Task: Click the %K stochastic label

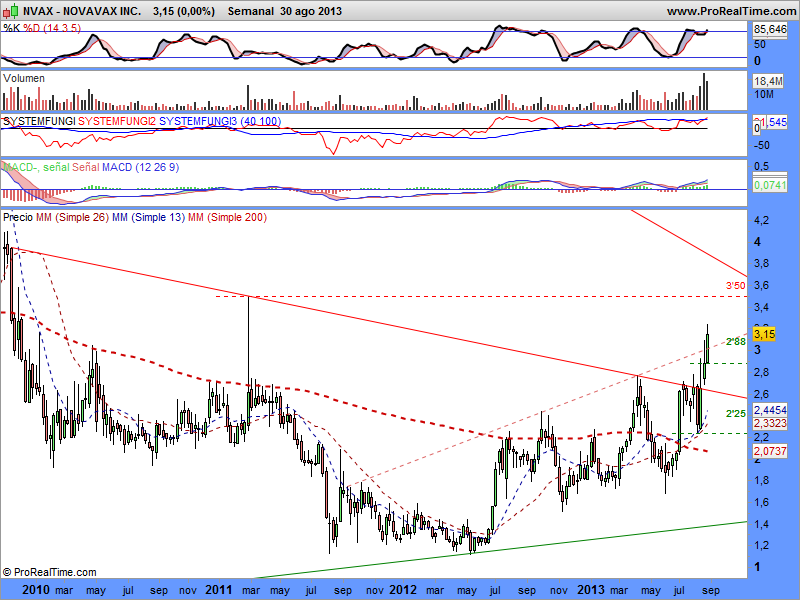Action: [x=12, y=28]
